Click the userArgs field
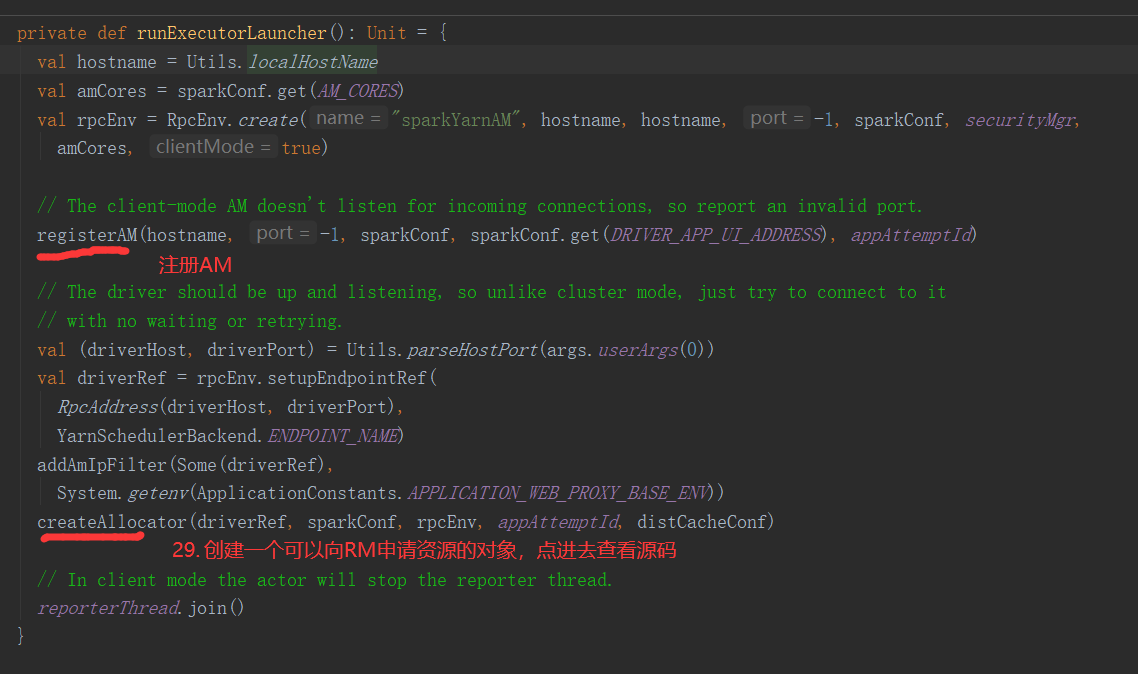The width and height of the screenshot is (1138, 674). (638, 350)
